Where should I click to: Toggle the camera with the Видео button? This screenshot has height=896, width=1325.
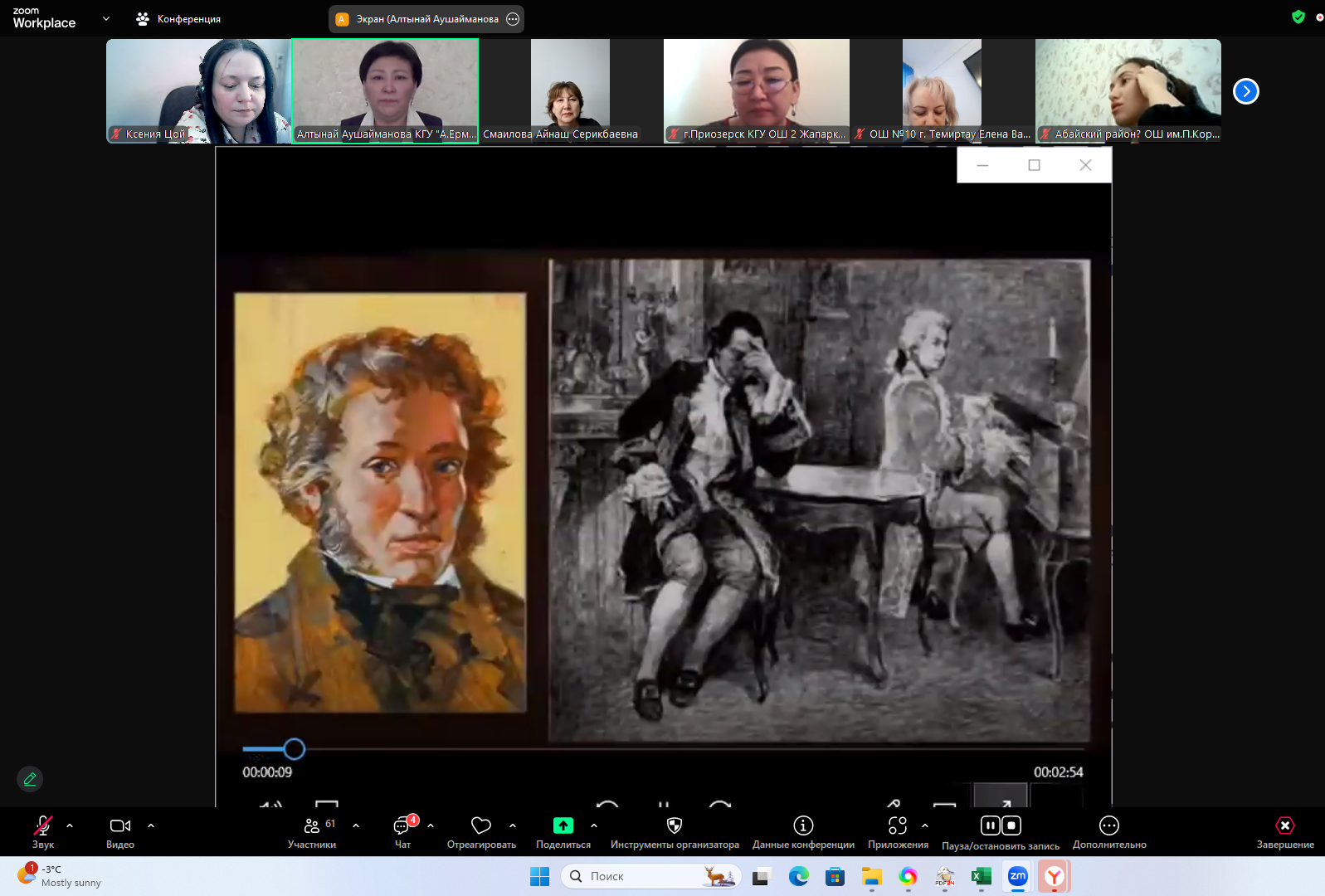pos(119,826)
